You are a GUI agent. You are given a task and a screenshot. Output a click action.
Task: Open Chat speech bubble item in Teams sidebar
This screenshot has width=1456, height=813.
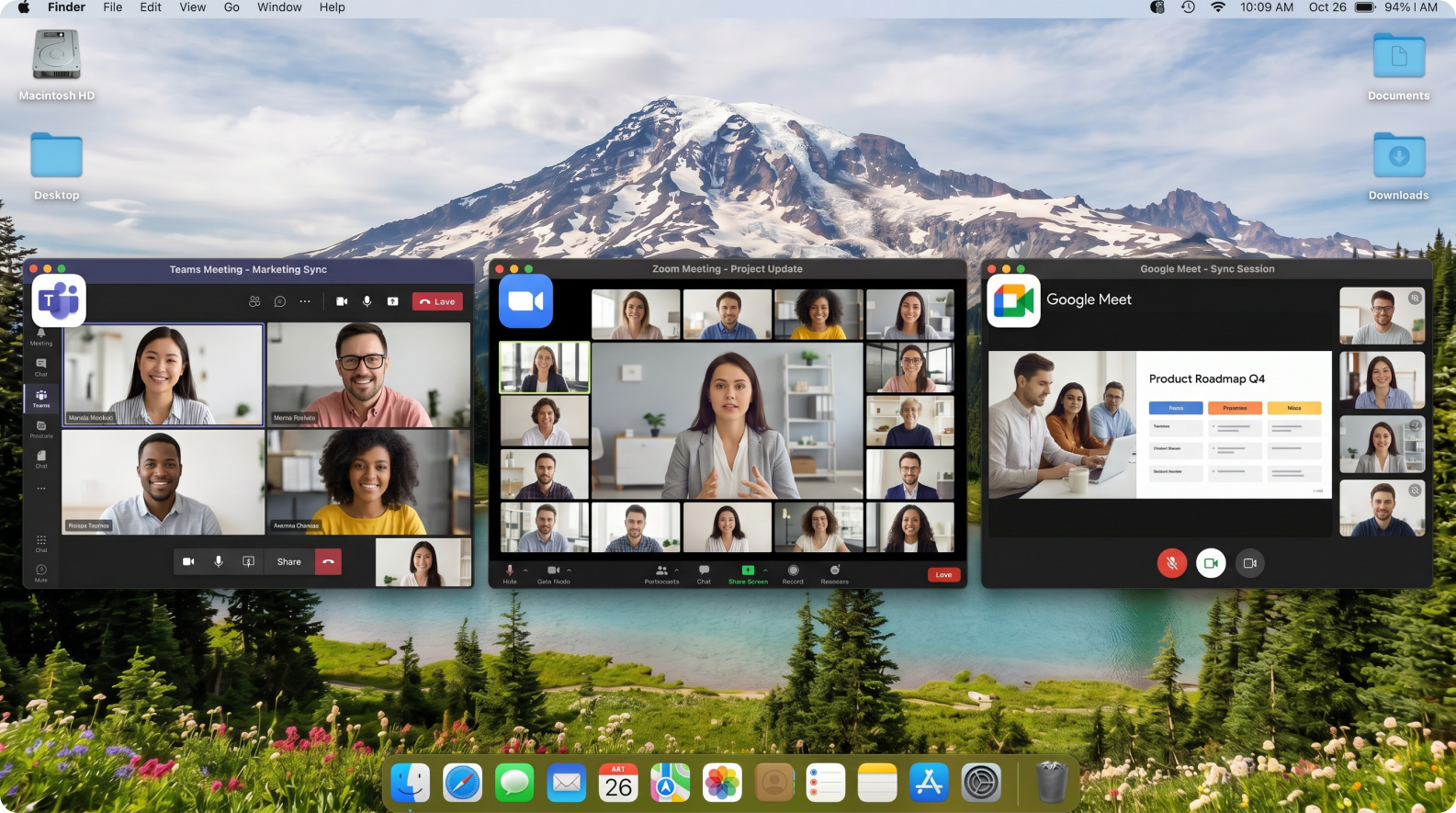[41, 367]
